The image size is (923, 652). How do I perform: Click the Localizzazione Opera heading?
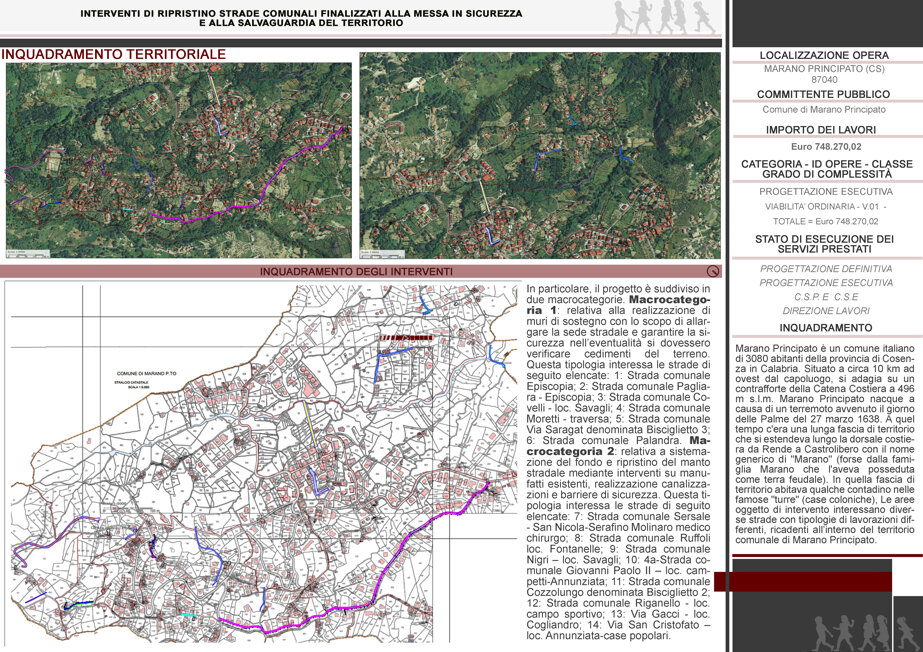[x=824, y=55]
